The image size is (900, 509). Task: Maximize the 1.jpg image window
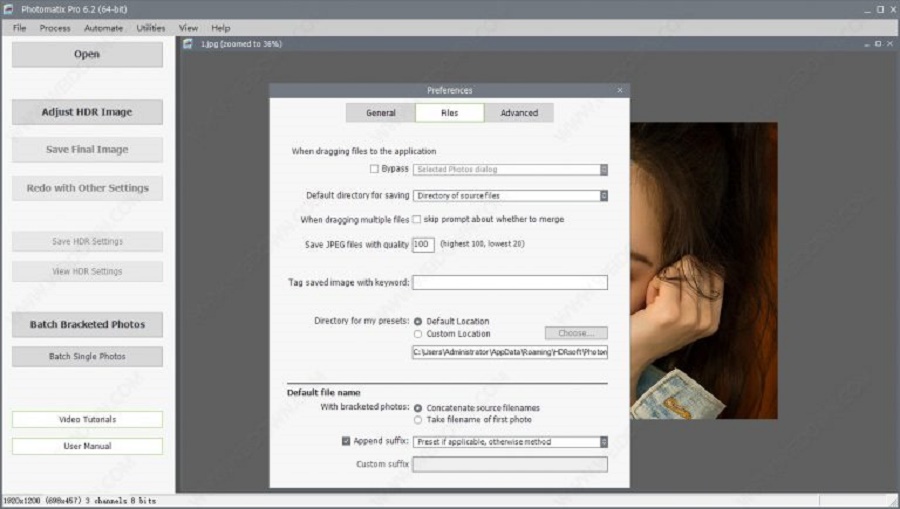coord(878,44)
